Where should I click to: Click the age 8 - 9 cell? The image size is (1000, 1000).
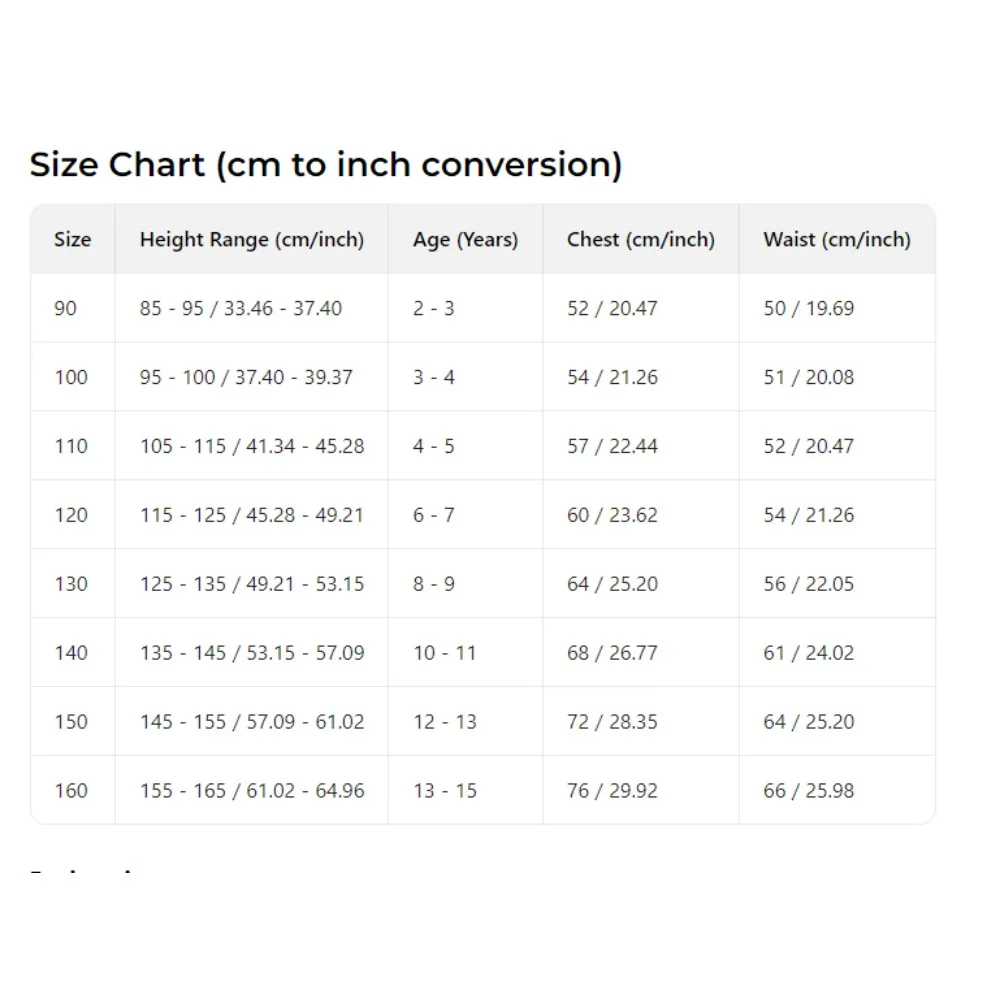[x=433, y=584]
